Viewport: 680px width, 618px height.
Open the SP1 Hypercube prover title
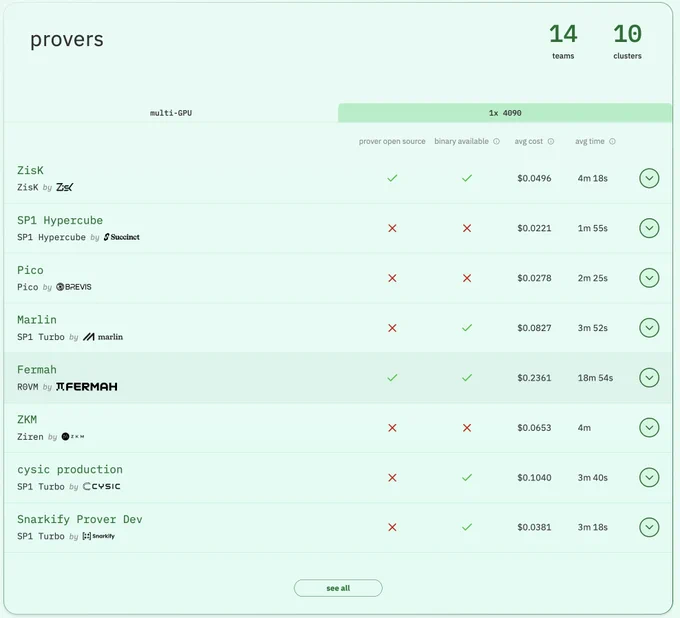pos(60,220)
